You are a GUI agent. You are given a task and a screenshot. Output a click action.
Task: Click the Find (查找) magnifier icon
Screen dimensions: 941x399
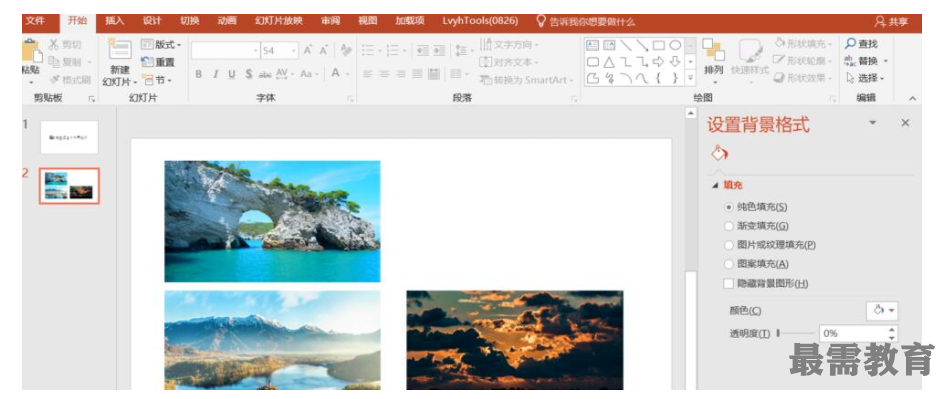(850, 44)
